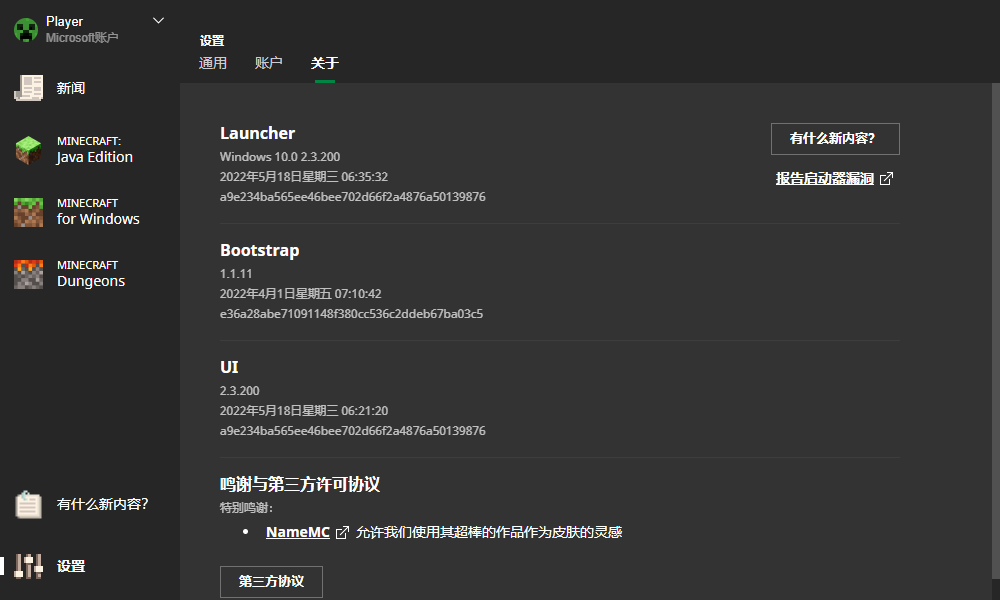Click the 有什么新内容? button near Launcher
Viewport: 1000px width, 600px height.
click(835, 139)
